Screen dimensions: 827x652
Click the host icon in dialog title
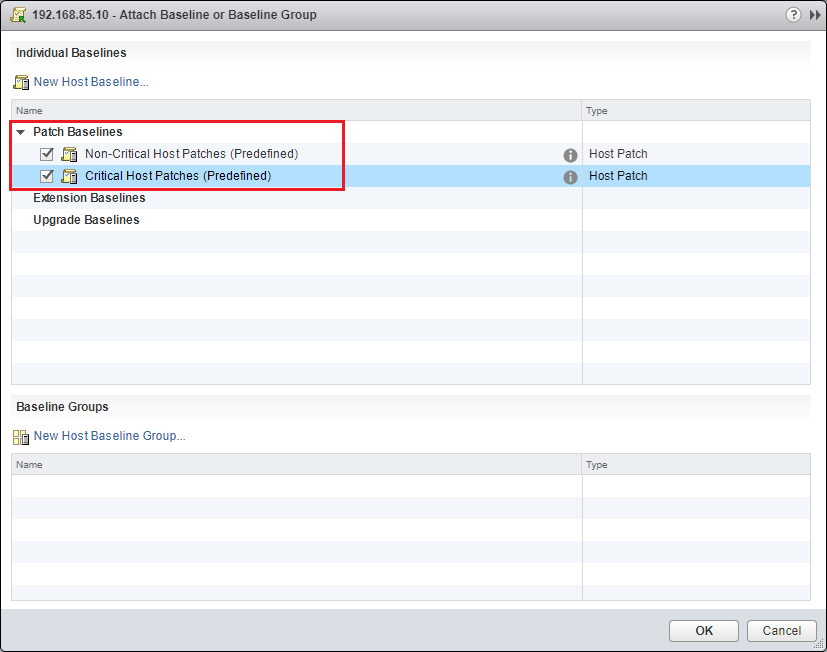point(18,15)
